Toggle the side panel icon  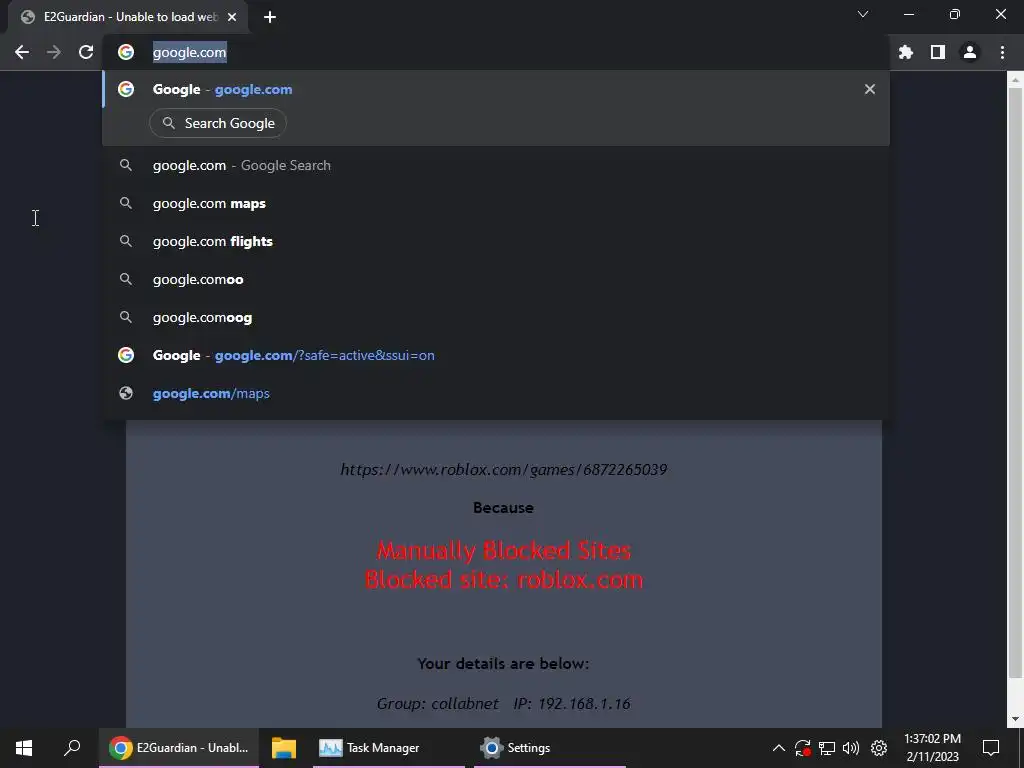point(938,52)
